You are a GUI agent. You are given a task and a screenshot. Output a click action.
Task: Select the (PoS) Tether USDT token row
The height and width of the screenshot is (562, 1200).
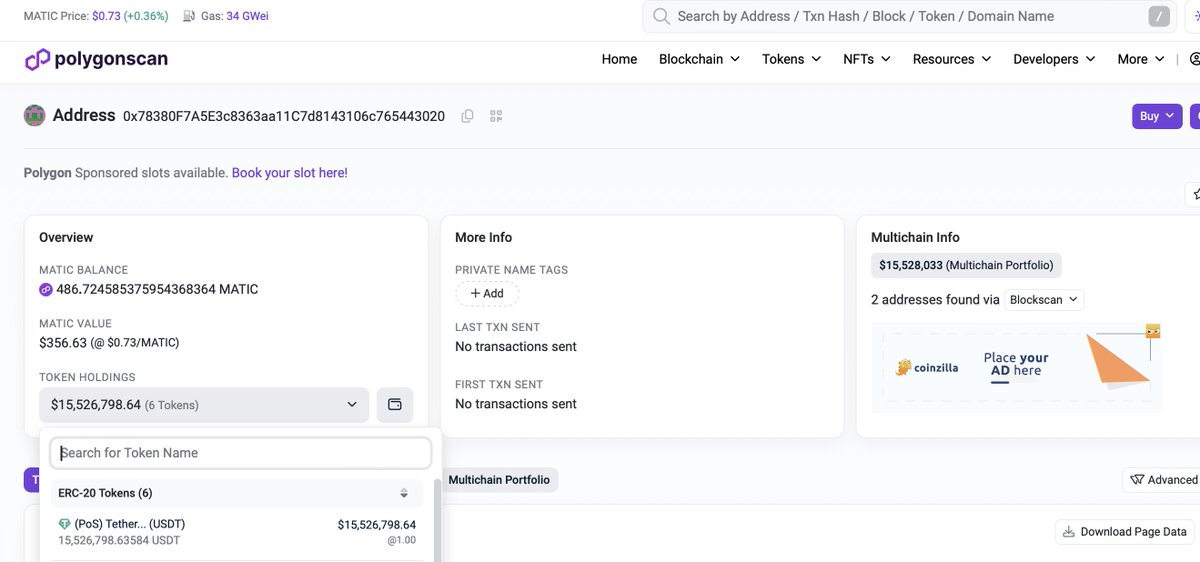click(x=238, y=532)
